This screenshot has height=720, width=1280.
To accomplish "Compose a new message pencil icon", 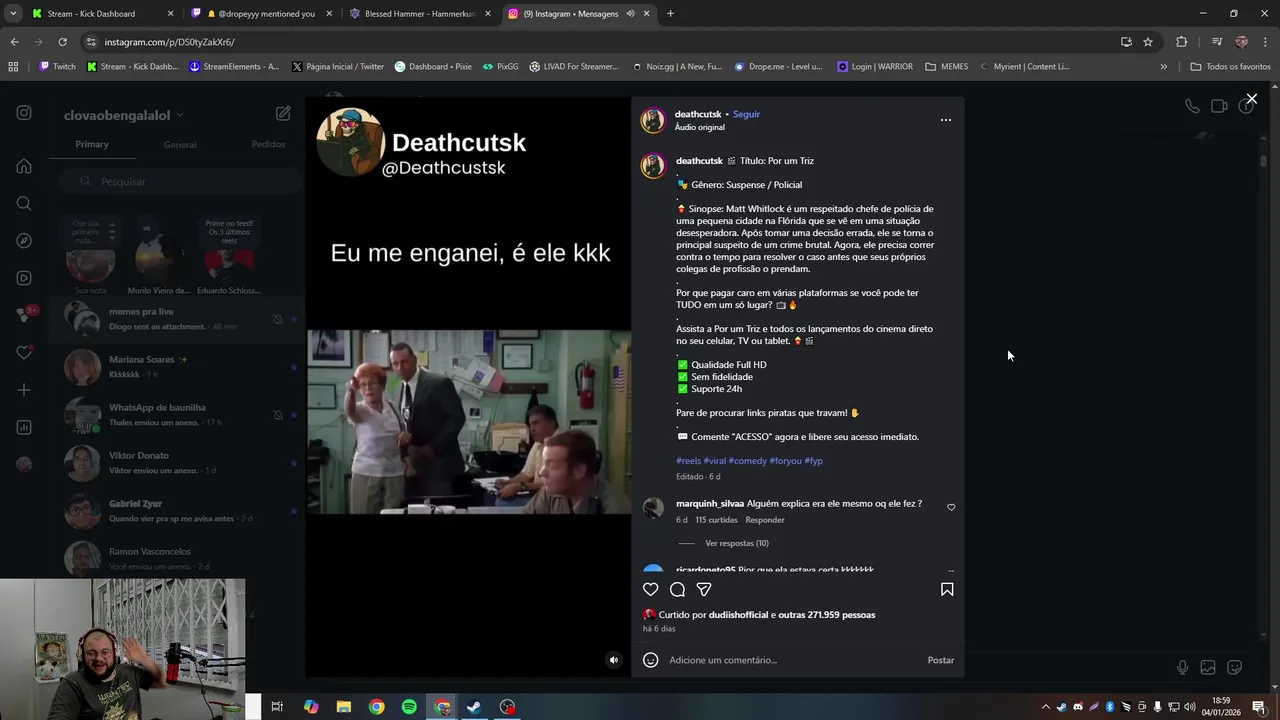I will click(283, 114).
